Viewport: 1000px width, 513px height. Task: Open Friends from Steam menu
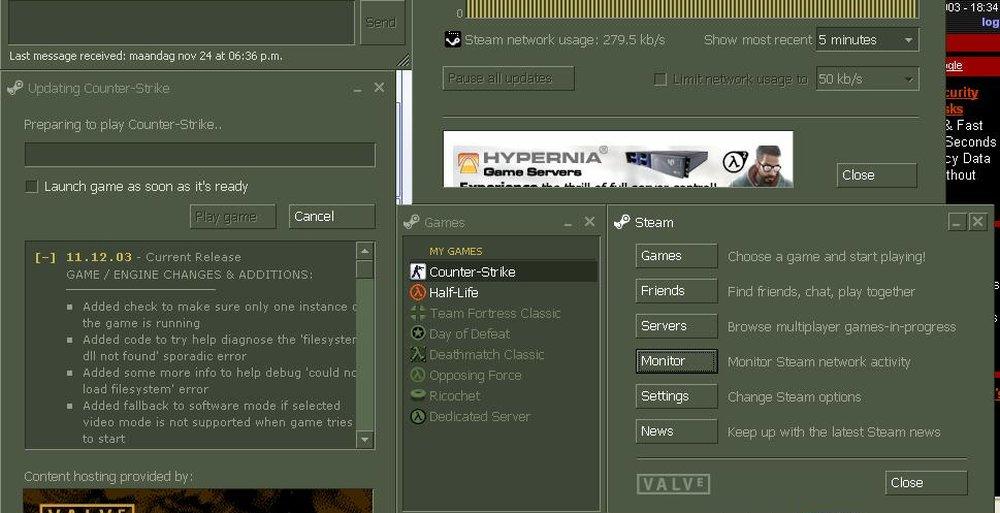click(x=677, y=291)
